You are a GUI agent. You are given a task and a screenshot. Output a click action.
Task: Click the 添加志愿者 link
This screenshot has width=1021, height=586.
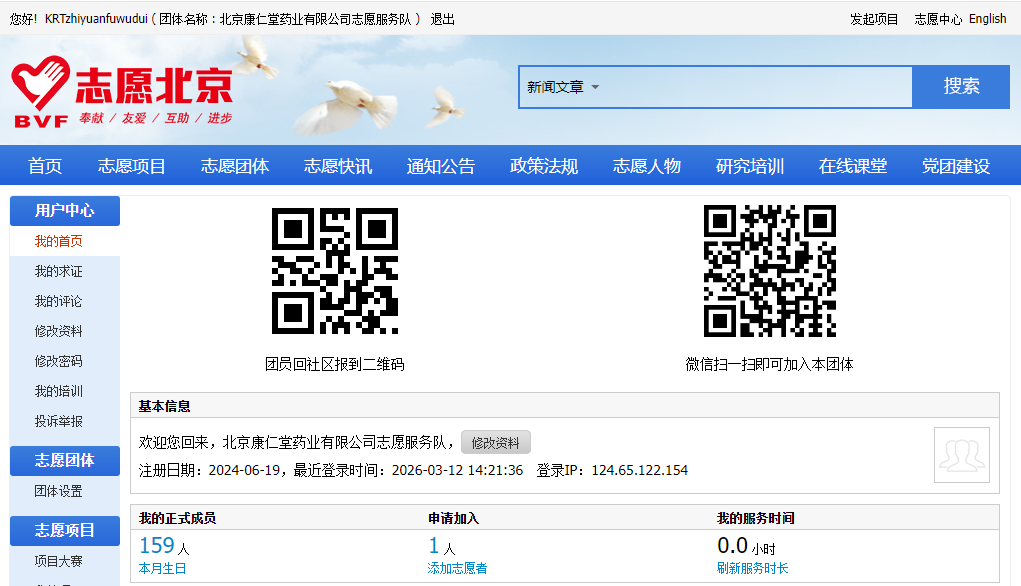coord(457,568)
